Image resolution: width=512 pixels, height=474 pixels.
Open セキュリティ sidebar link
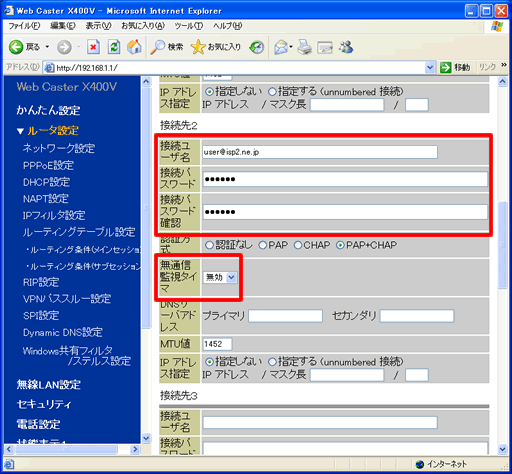pyautogui.click(x=44, y=404)
